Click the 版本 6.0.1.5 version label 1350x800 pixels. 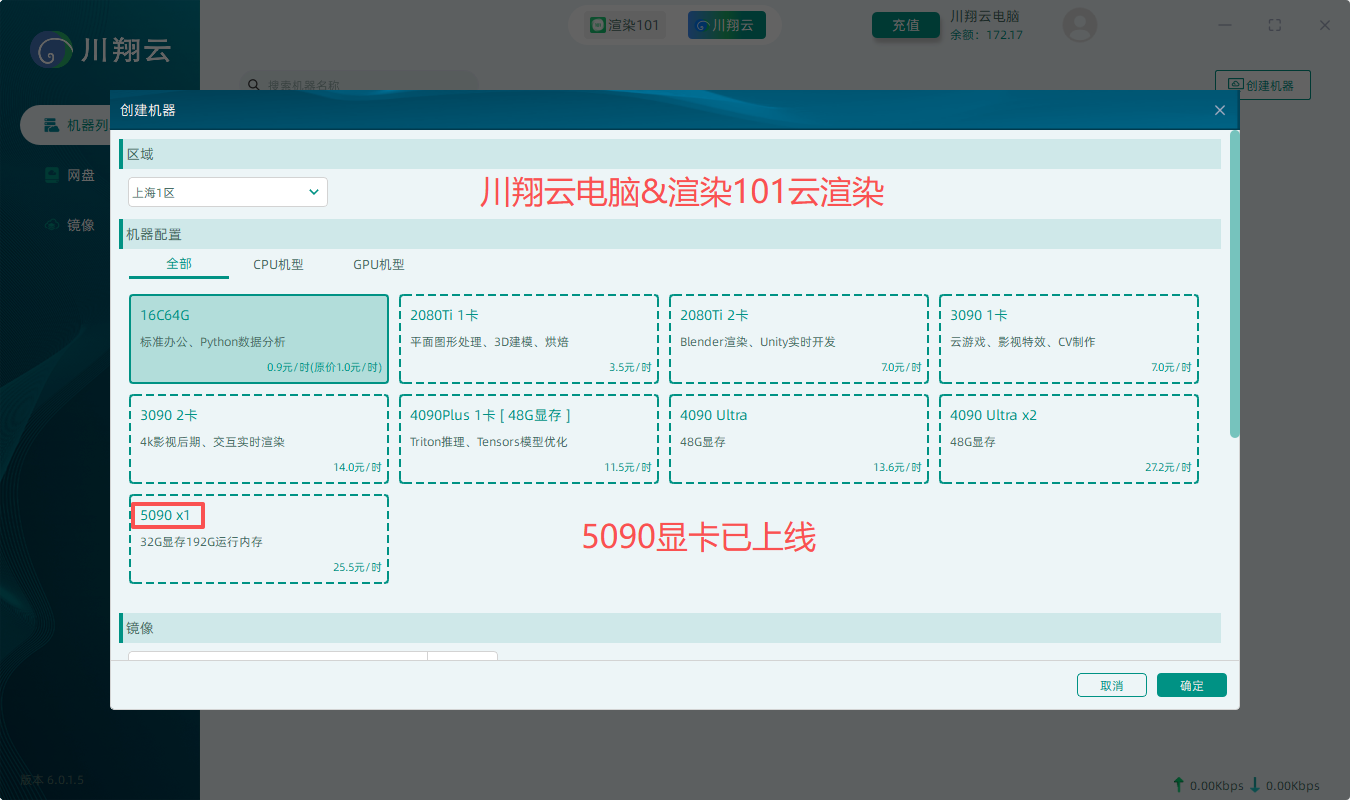52,780
